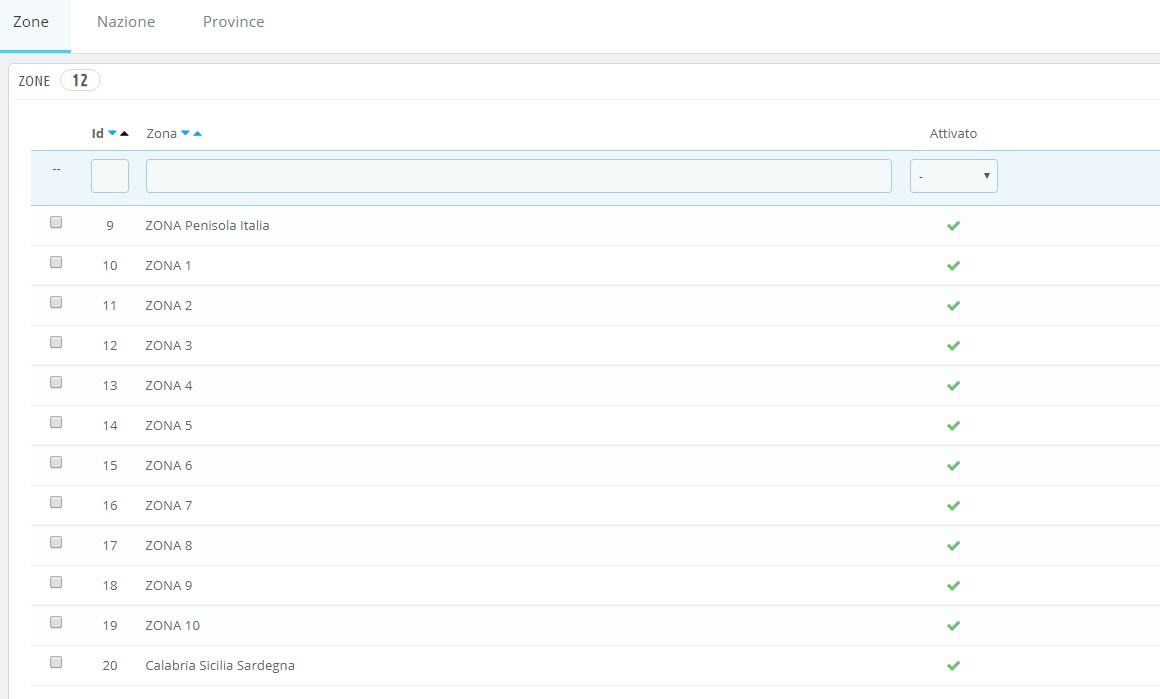The image size is (1160, 699).
Task: Select checkbox of ZONA 8 row
Action: [55, 541]
